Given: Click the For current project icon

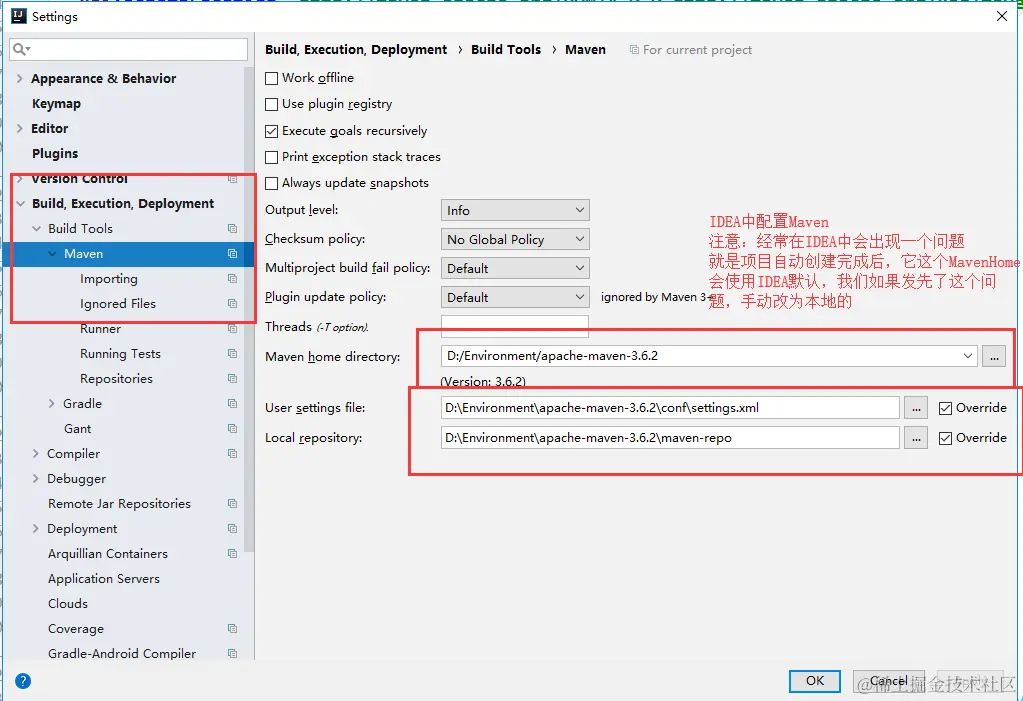Looking at the screenshot, I should click(x=634, y=50).
